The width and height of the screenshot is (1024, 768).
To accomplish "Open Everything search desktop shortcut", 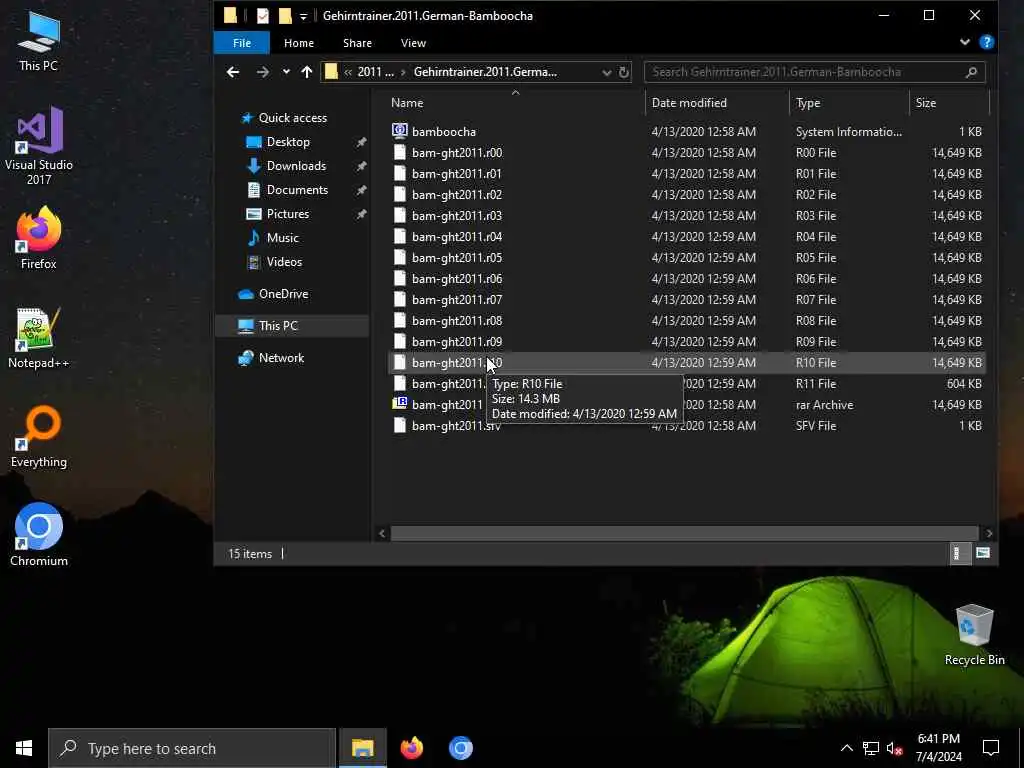I will click(x=39, y=438).
